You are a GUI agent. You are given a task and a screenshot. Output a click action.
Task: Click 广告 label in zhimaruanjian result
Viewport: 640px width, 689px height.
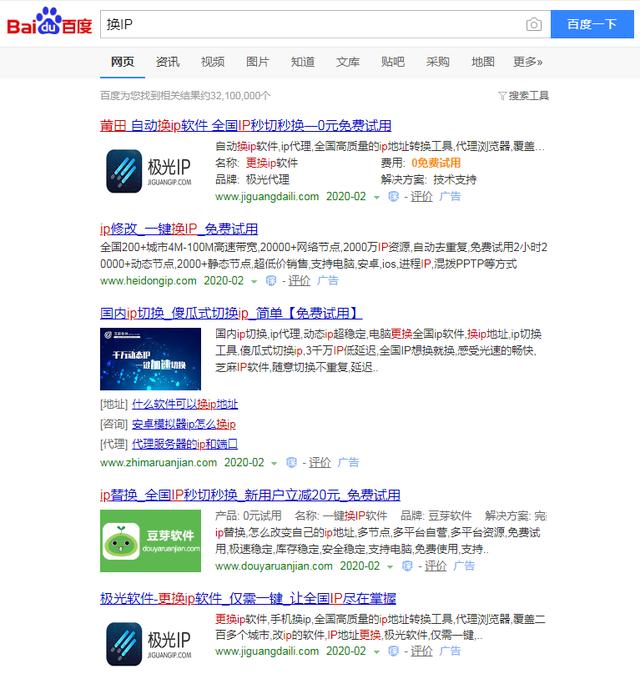coord(348,462)
